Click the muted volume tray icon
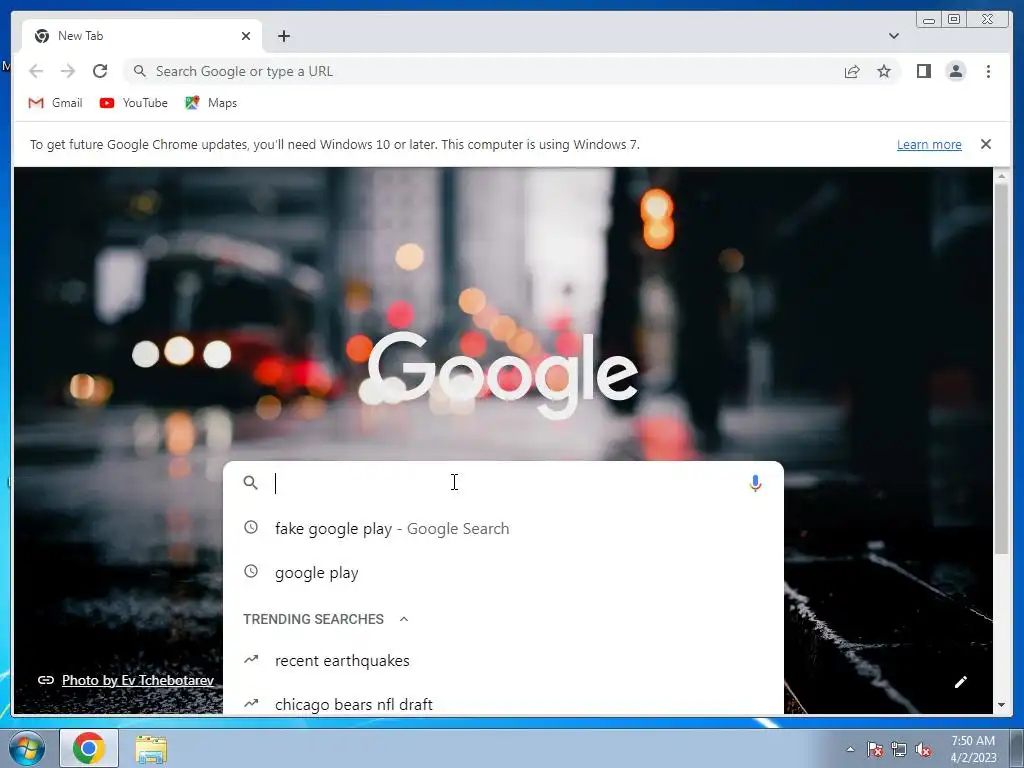The width and height of the screenshot is (1024, 768). (x=923, y=749)
